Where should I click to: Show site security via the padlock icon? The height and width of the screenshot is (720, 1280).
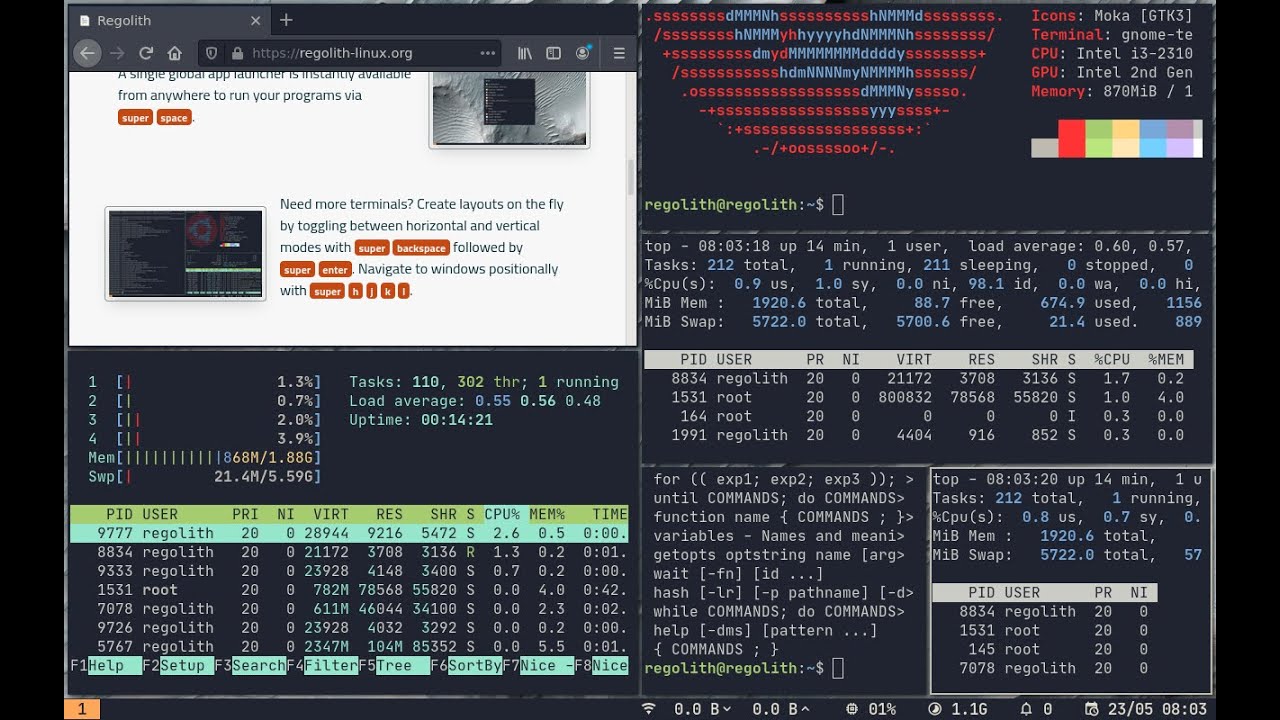click(237, 53)
